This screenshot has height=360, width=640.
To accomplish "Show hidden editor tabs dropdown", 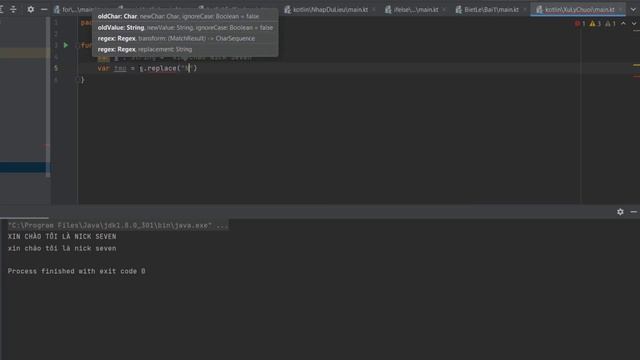I will point(633,9).
